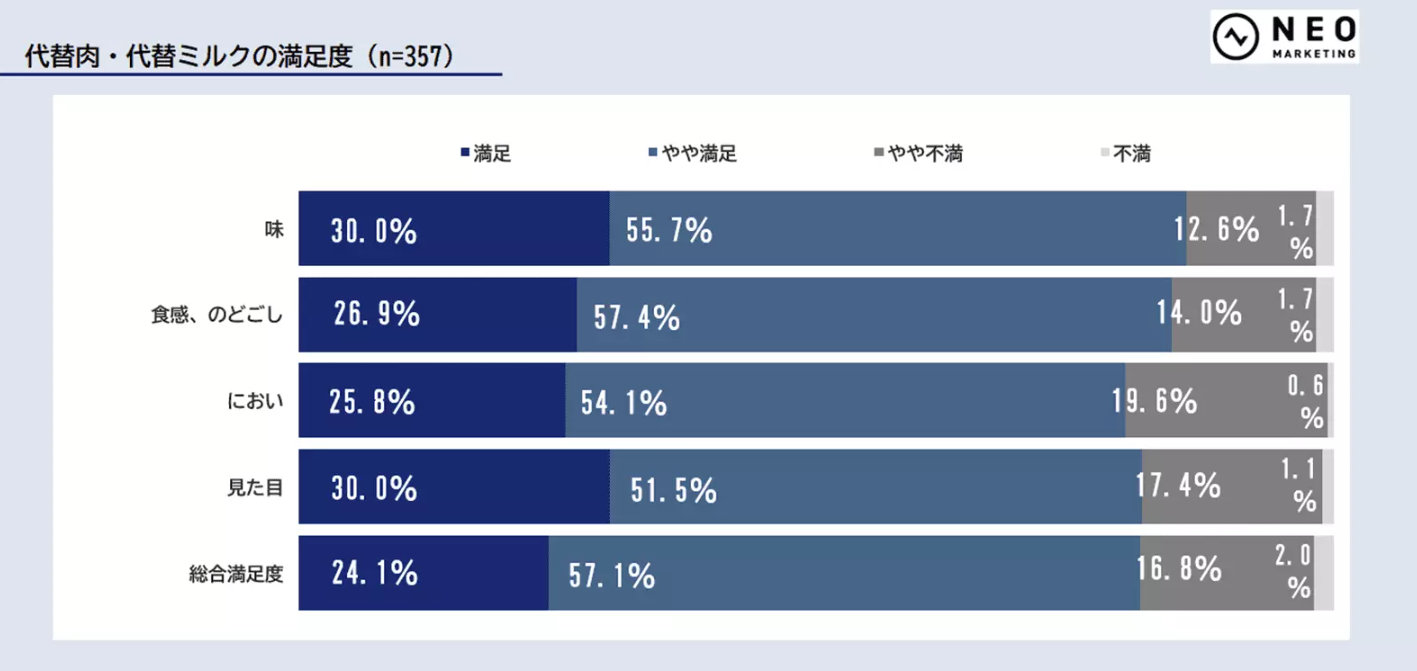Select the 55.7% bar segment for 味

point(897,229)
